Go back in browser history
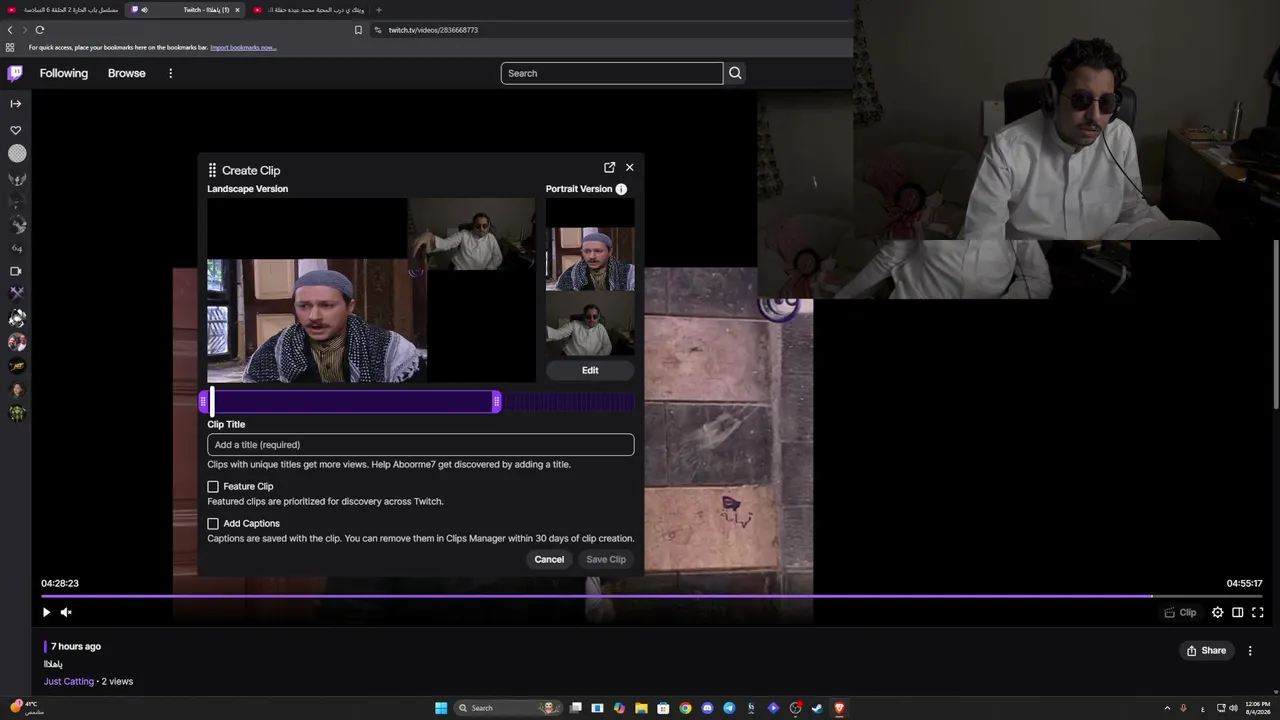The image size is (1280, 720). (x=10, y=30)
